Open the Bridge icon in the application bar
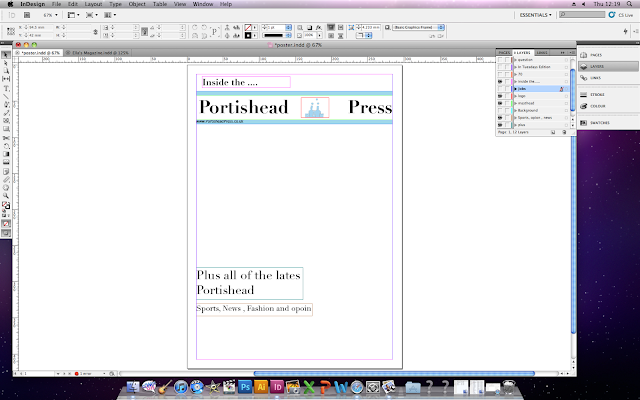This screenshot has height=400, width=640. (27, 15)
